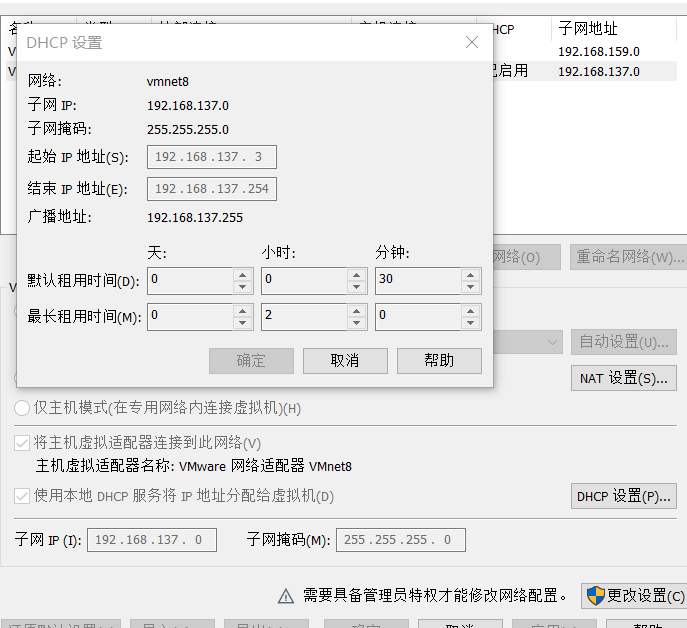Click warning triangle icon near admin notice

[286, 596]
